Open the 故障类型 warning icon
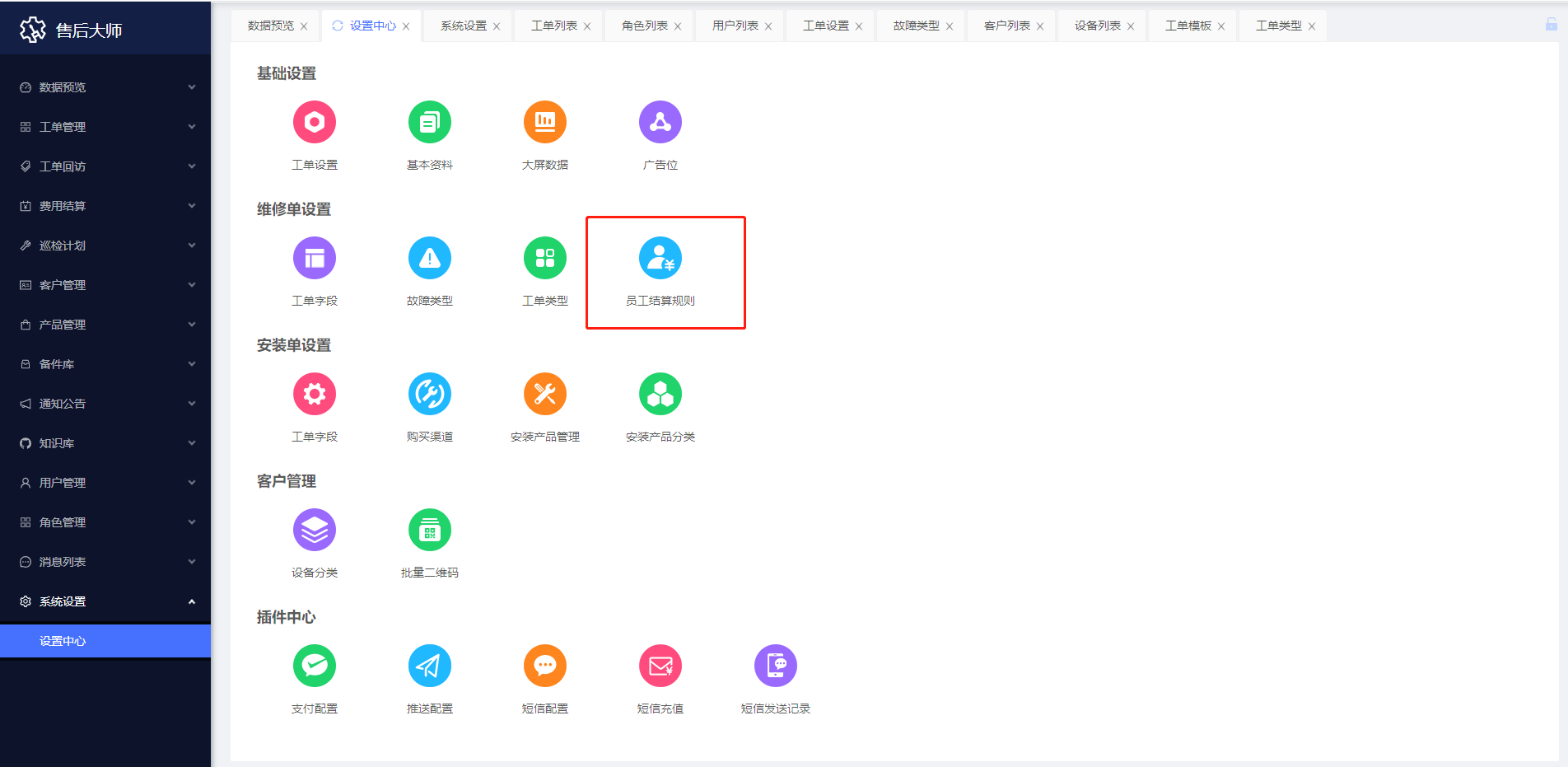Image resolution: width=1568 pixels, height=767 pixels. [429, 259]
